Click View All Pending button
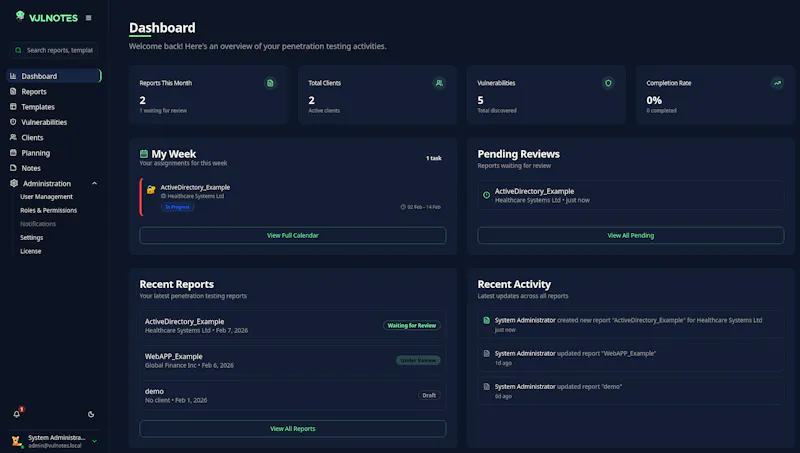The image size is (800, 453). click(631, 235)
